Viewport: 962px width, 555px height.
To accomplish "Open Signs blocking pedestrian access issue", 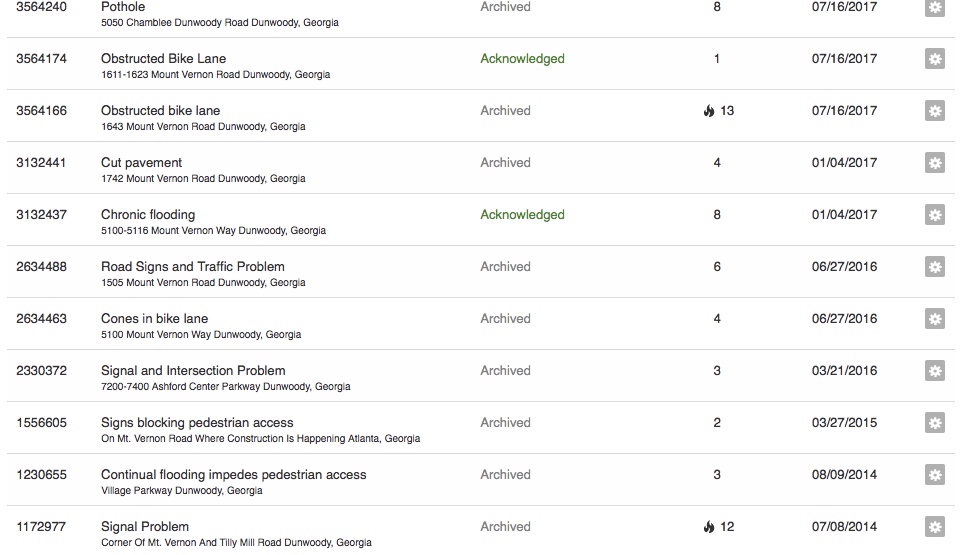I will click(197, 423).
